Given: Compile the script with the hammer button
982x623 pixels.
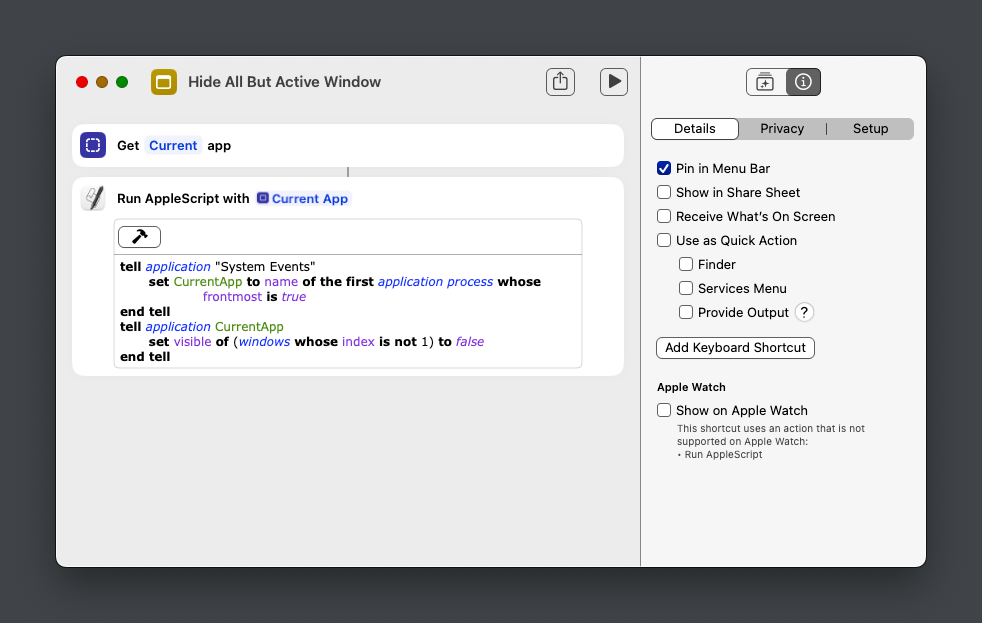Looking at the screenshot, I should click(139, 237).
